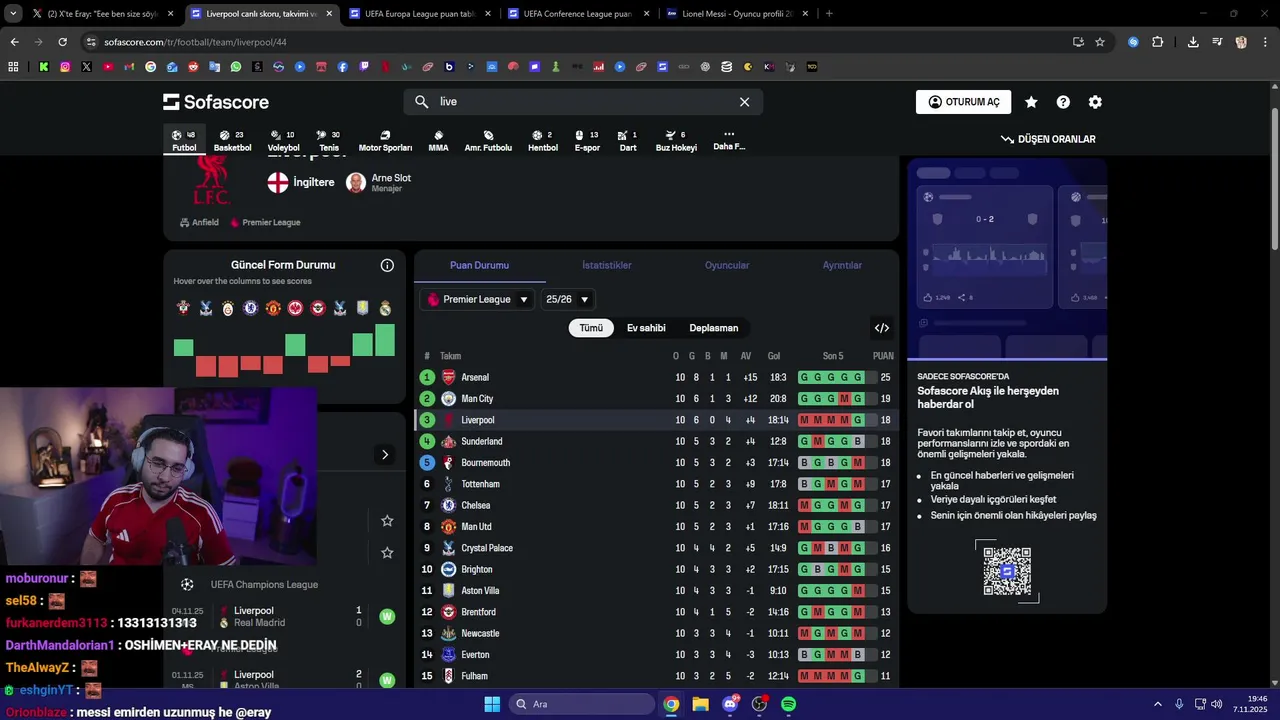This screenshot has height=720, width=1280.
Task: Open the browser tab search dropdown
Action: (13, 14)
